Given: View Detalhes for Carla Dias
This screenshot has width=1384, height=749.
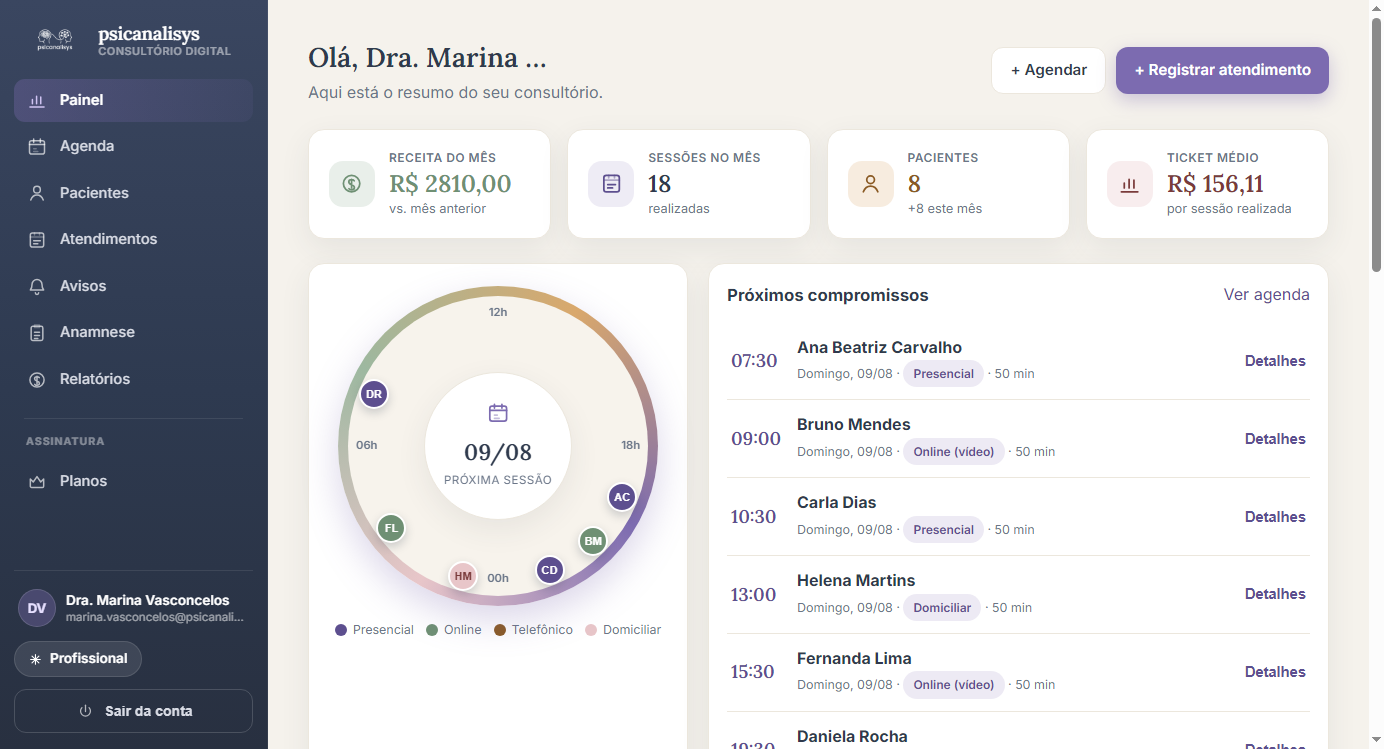Looking at the screenshot, I should click(1275, 517).
